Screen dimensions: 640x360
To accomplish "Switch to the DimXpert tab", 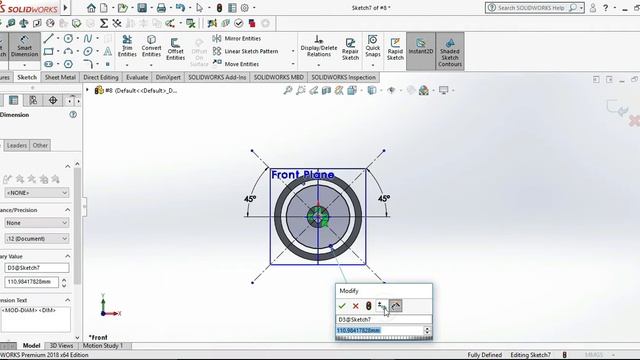I will pyautogui.click(x=168, y=77).
